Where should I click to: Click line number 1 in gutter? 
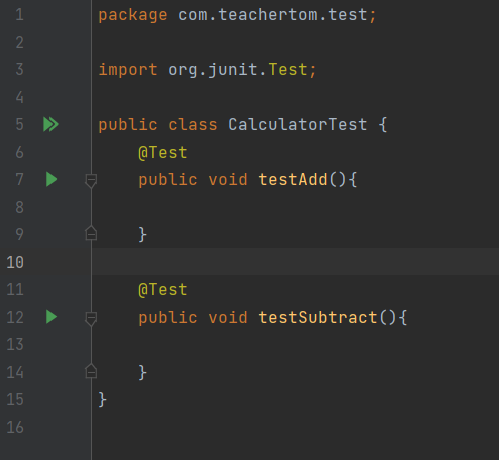(19, 15)
